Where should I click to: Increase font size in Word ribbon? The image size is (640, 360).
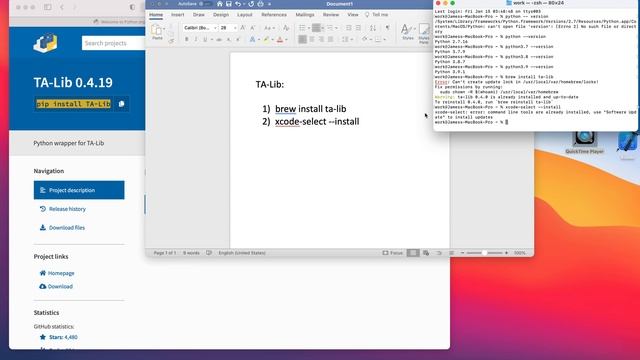click(x=243, y=28)
